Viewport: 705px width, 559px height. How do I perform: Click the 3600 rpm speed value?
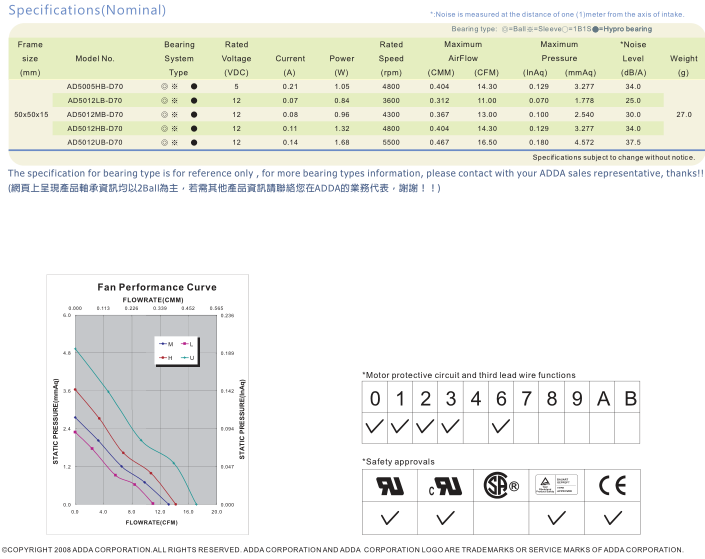(391, 100)
